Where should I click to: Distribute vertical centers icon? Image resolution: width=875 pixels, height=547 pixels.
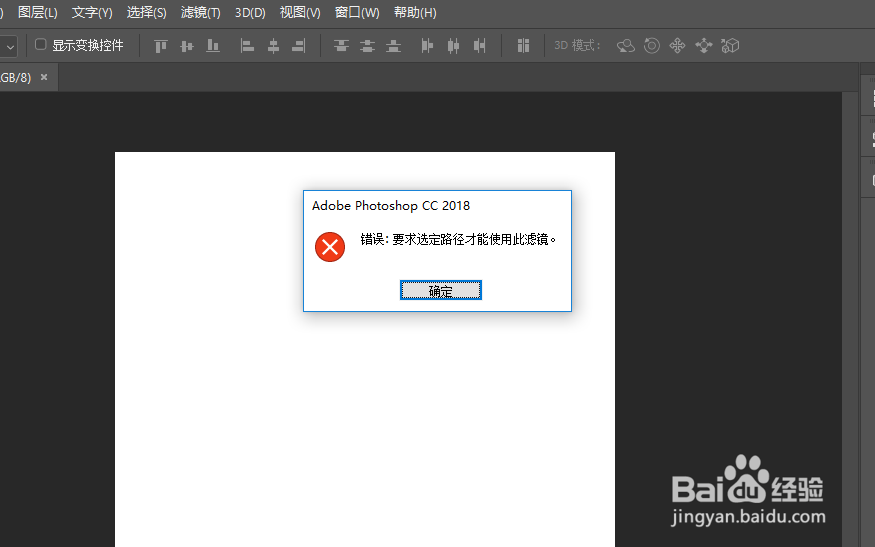point(367,46)
